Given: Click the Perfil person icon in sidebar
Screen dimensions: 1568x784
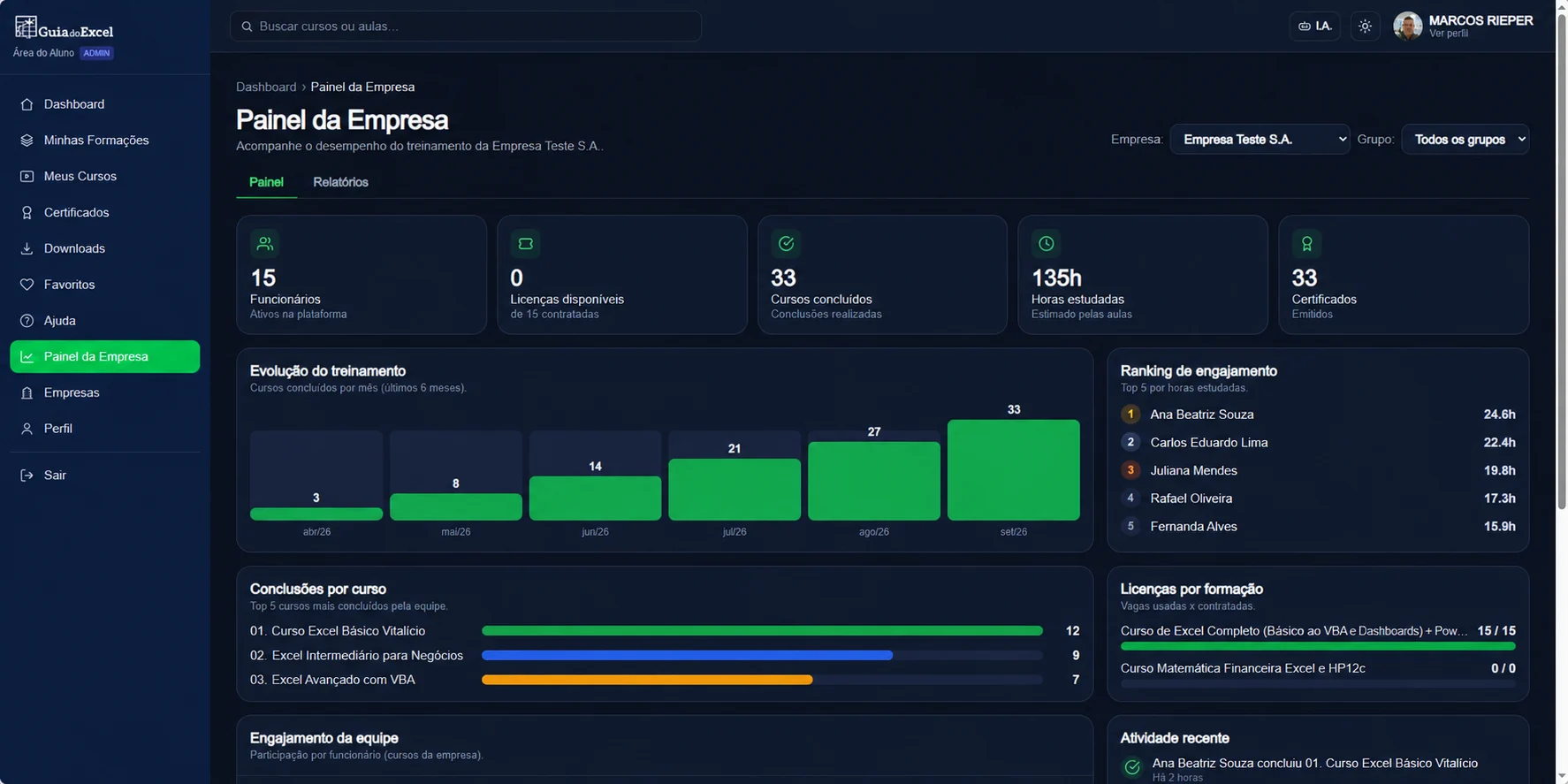Looking at the screenshot, I should tap(27, 429).
